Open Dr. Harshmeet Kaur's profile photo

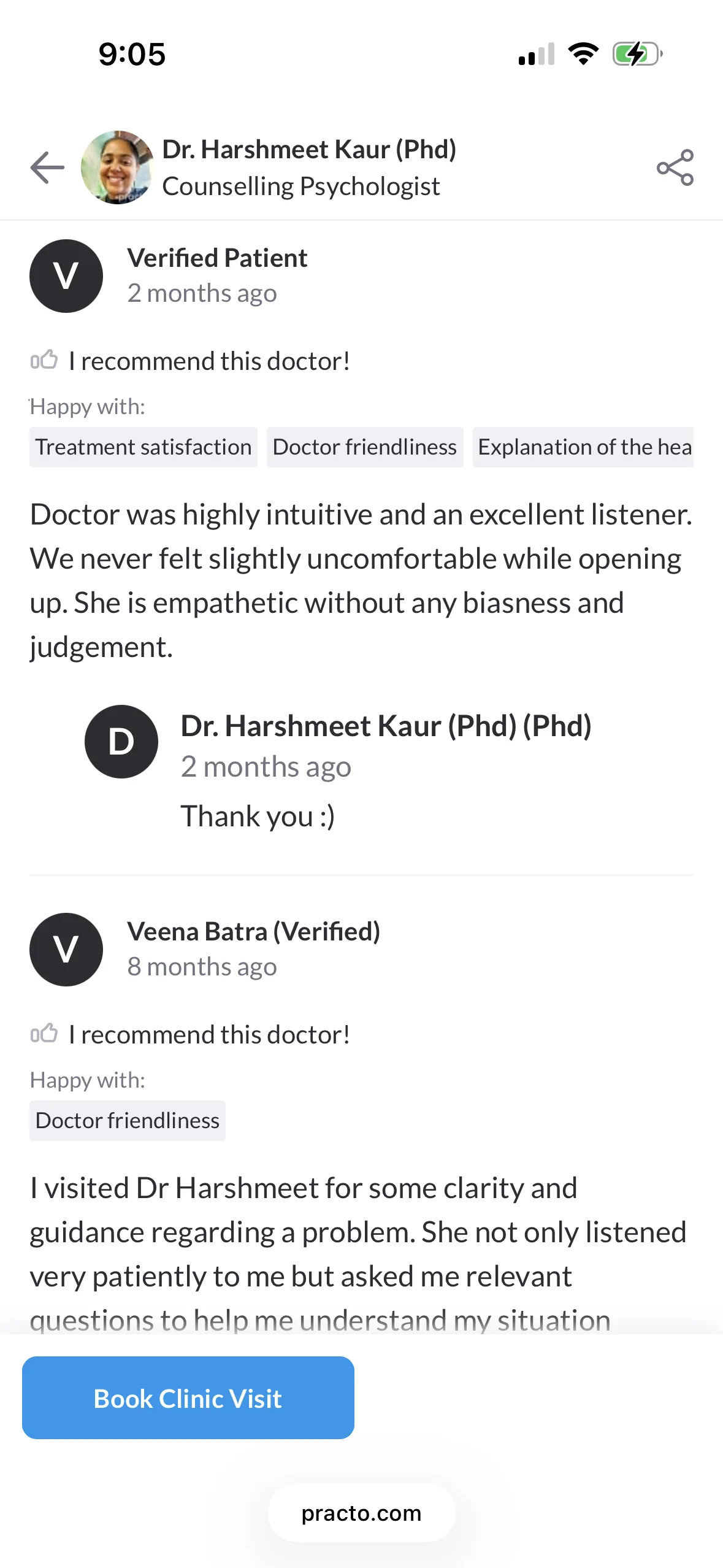(117, 167)
